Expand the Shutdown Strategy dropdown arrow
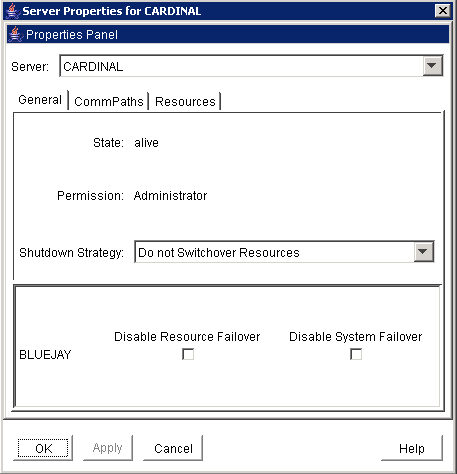 click(423, 252)
